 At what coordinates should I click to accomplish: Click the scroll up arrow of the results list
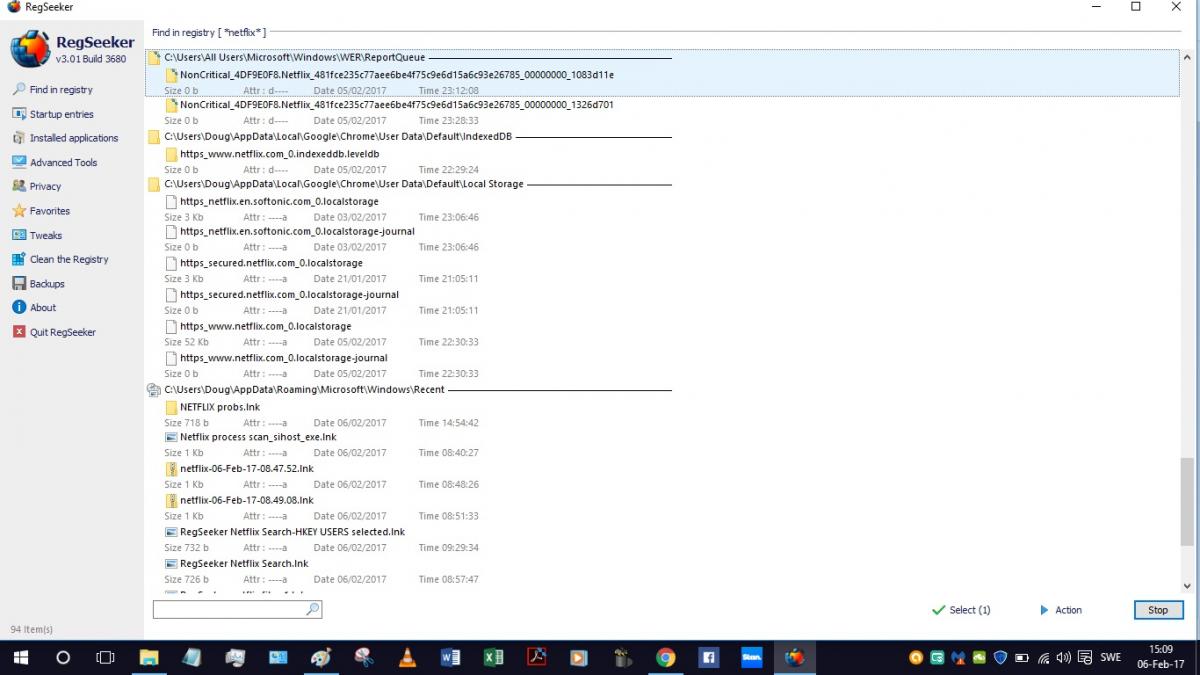pyautogui.click(x=1188, y=57)
